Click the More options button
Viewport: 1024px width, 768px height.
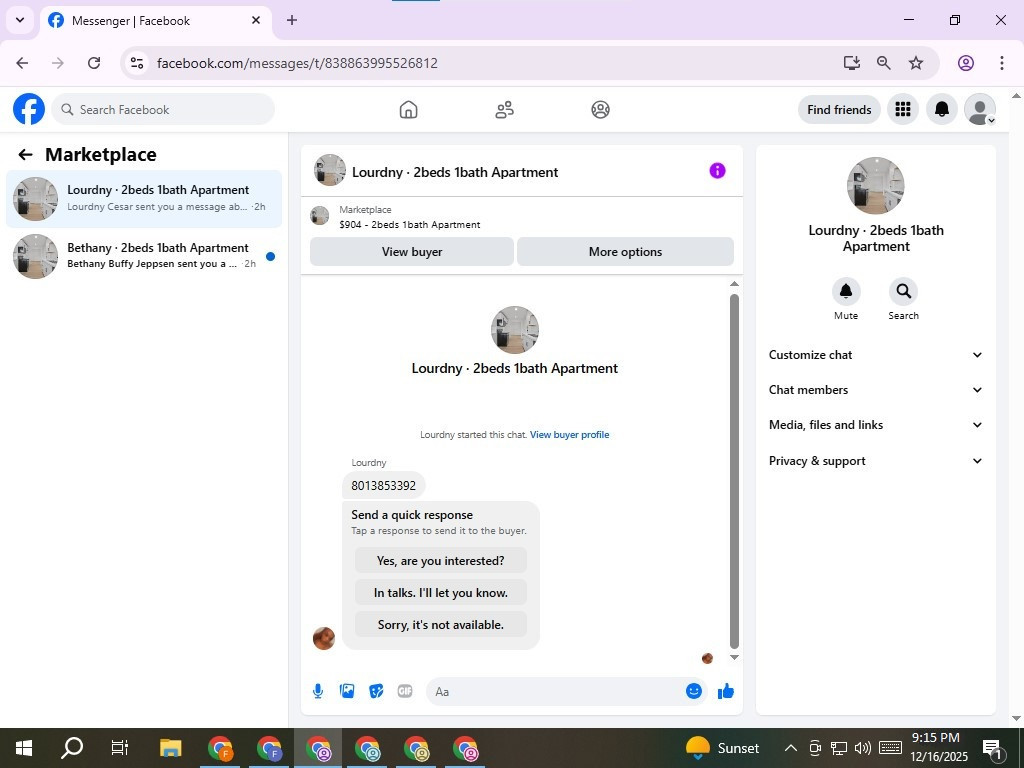(625, 251)
